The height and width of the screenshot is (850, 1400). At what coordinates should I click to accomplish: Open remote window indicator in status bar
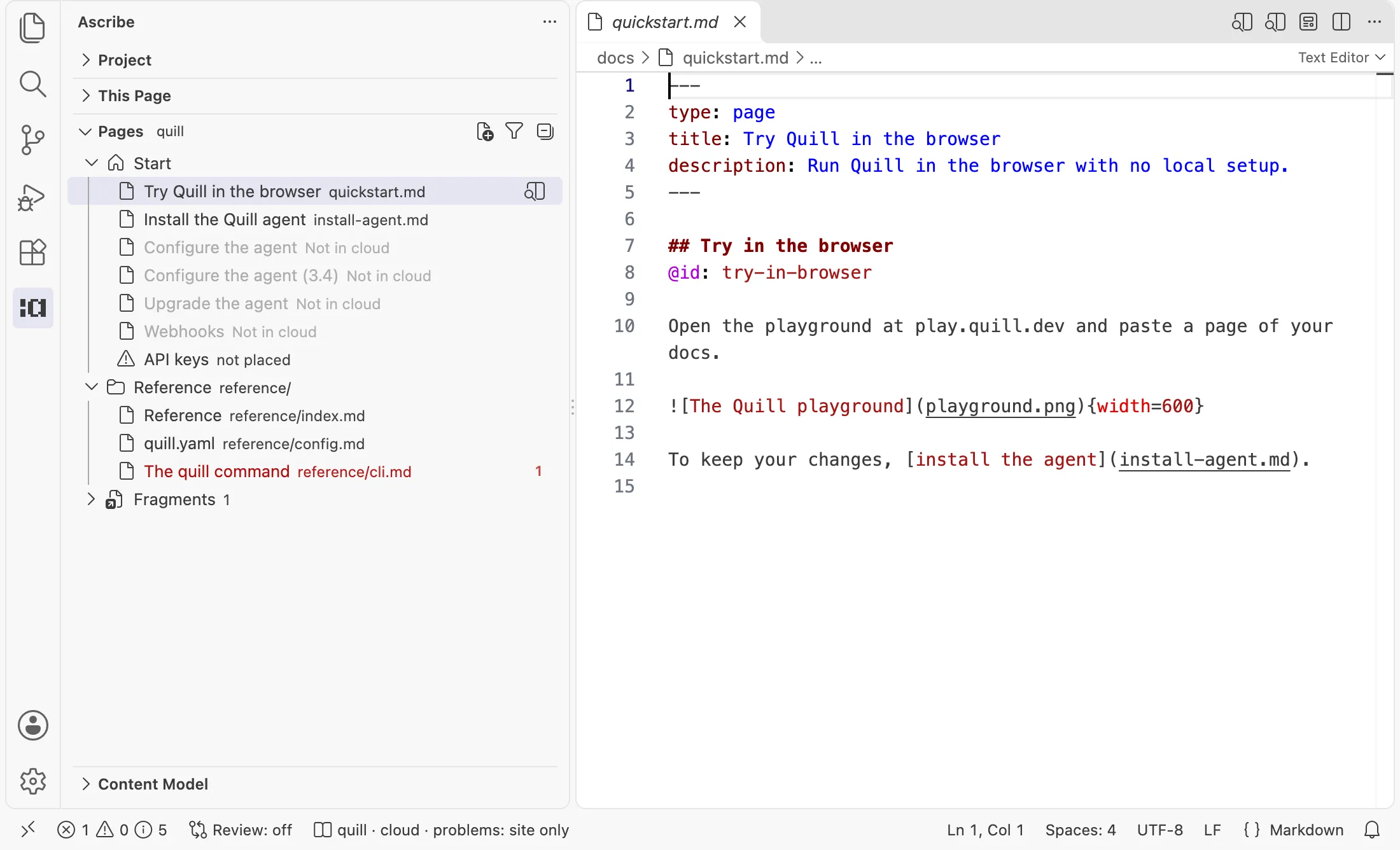point(28,830)
